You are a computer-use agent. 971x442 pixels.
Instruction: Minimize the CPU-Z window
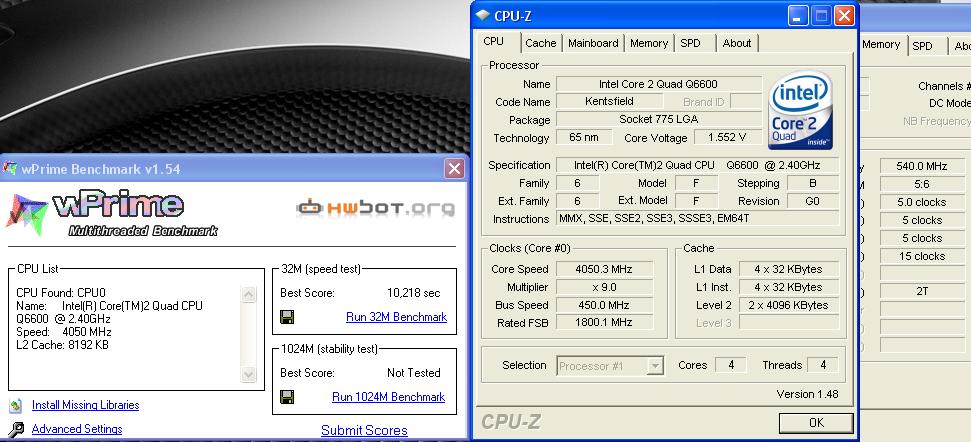798,16
